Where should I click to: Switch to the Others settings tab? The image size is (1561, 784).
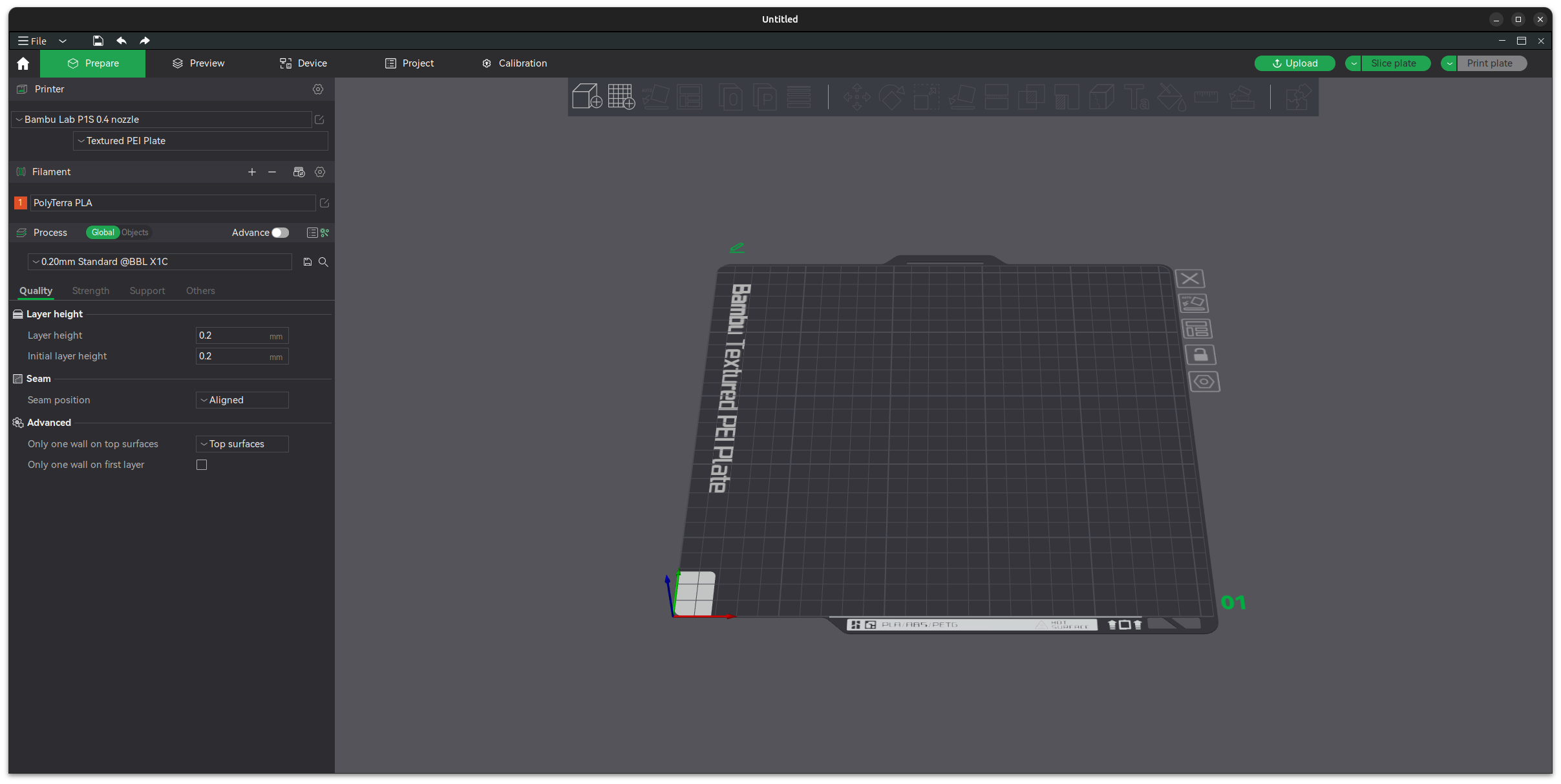200,291
